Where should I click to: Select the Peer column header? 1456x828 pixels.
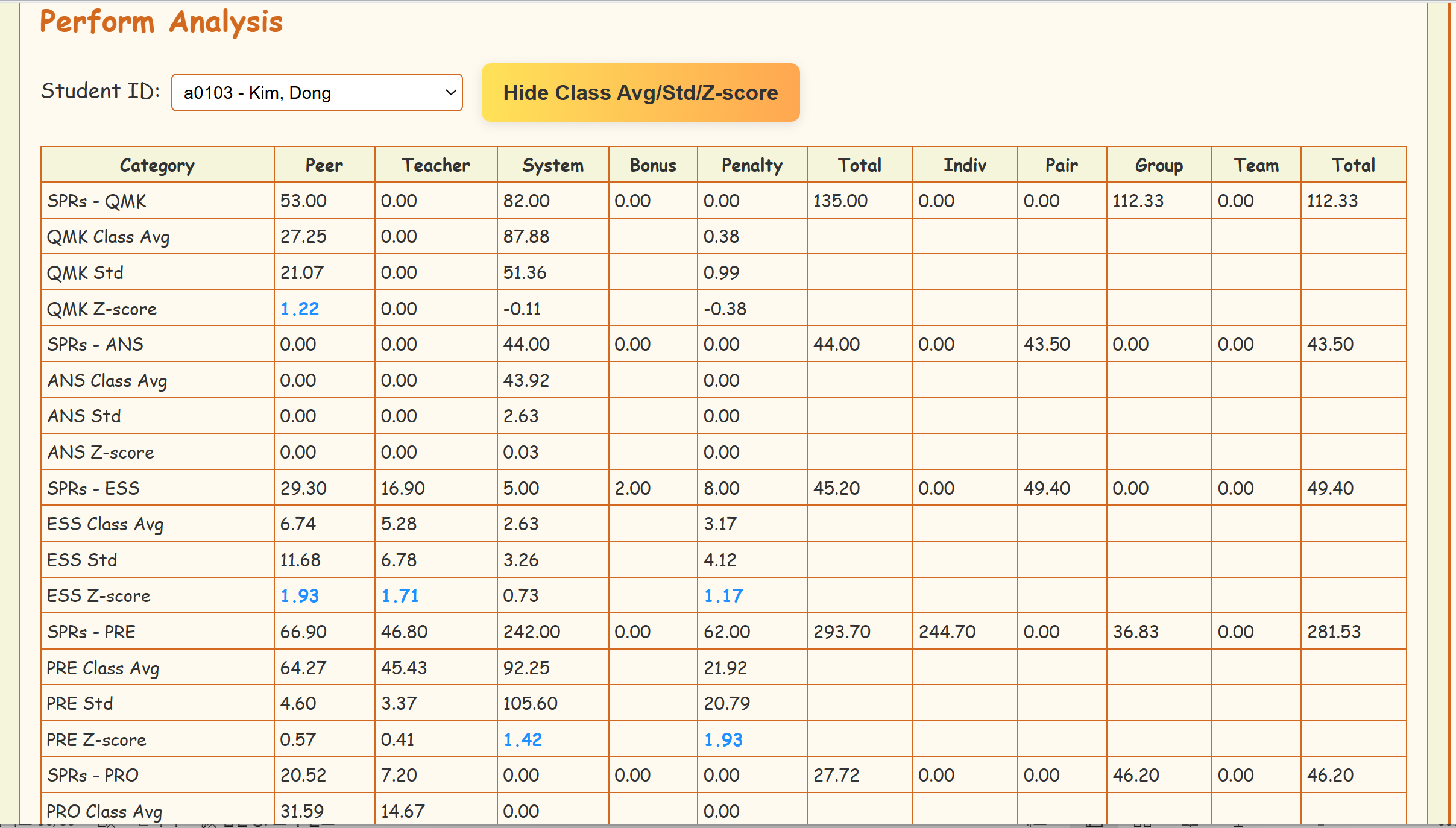coord(324,165)
